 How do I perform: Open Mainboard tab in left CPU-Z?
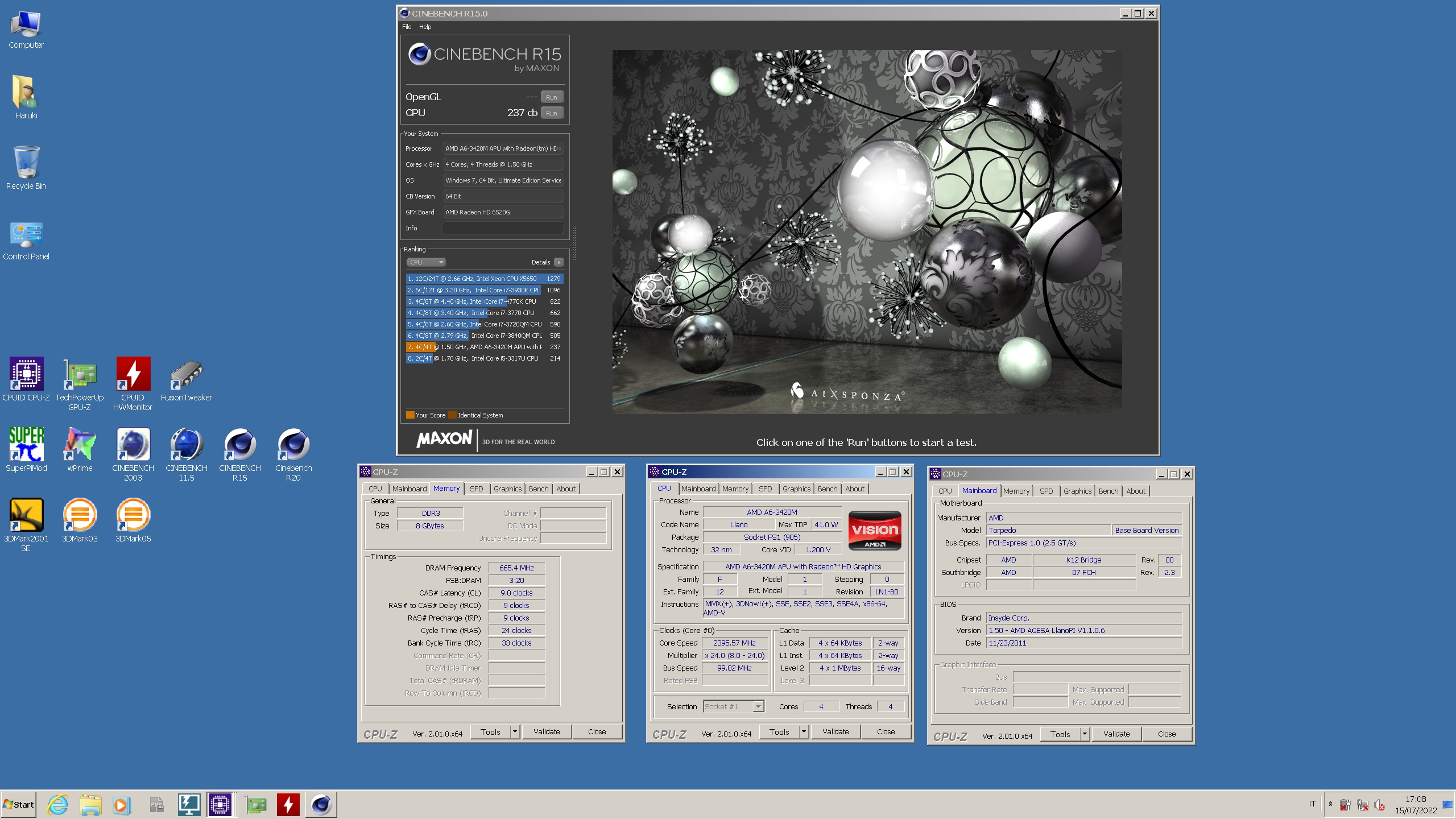pyautogui.click(x=409, y=489)
